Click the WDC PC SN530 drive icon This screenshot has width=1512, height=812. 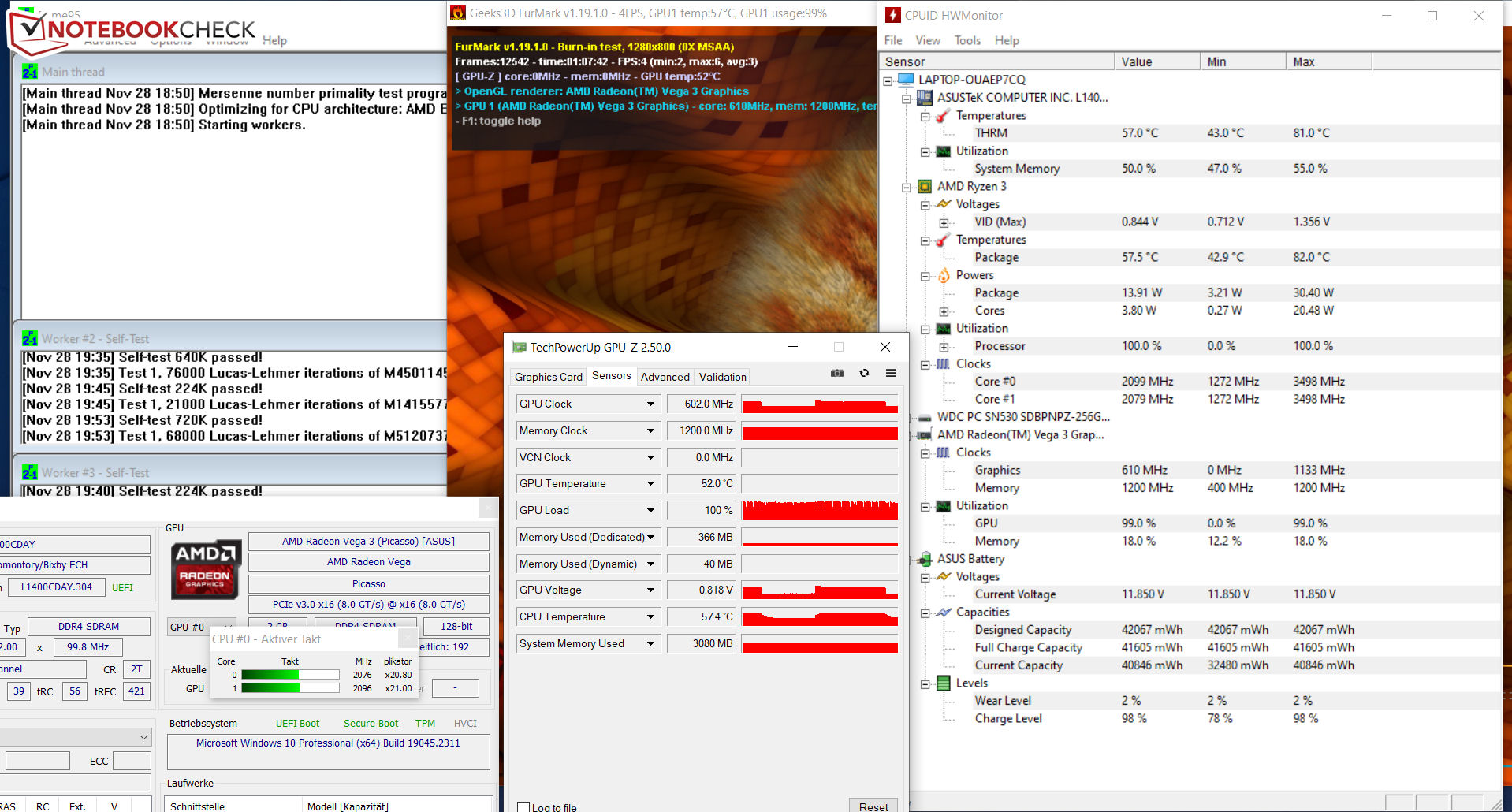[925, 418]
